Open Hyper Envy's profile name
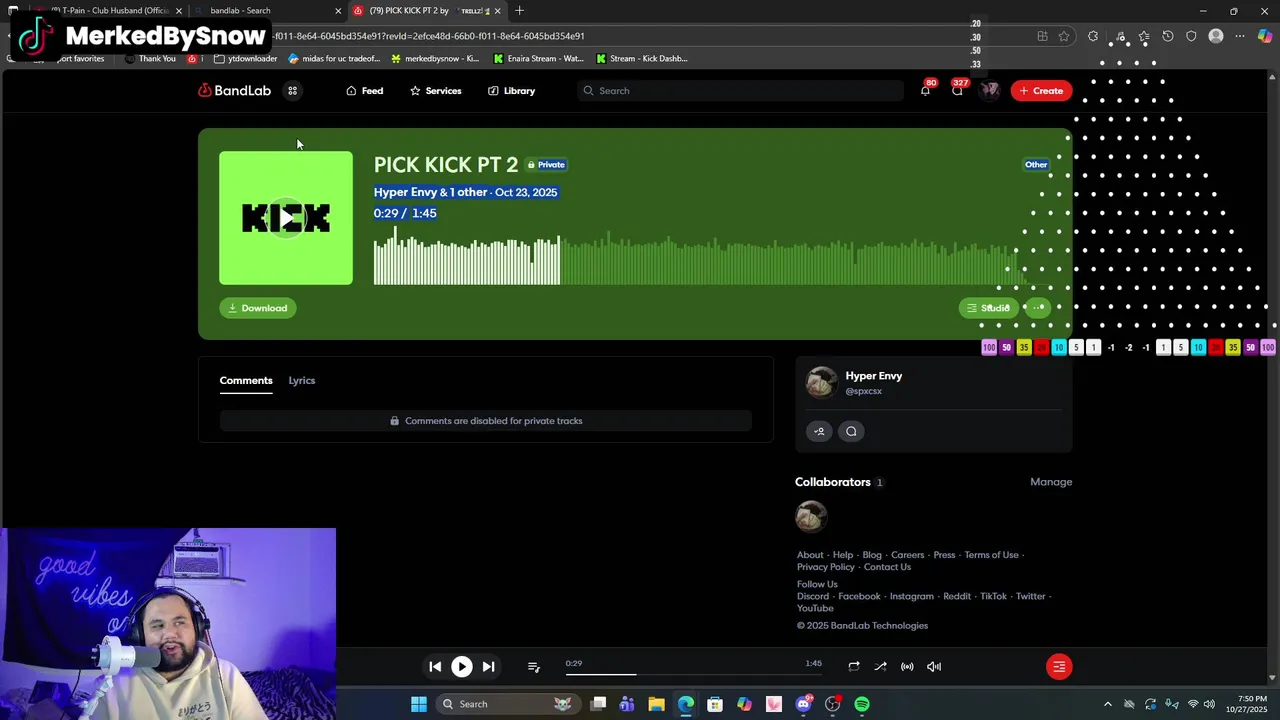This screenshot has height=720, width=1280. [x=874, y=376]
